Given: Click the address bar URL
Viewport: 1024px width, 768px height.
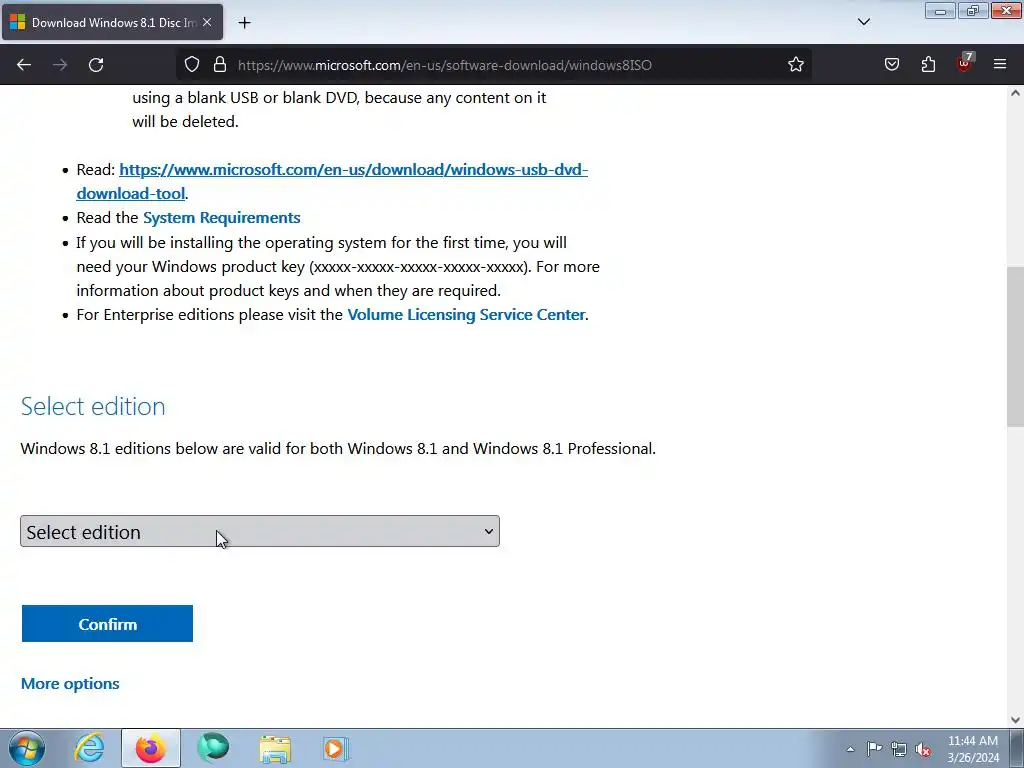Looking at the screenshot, I should click(x=444, y=65).
